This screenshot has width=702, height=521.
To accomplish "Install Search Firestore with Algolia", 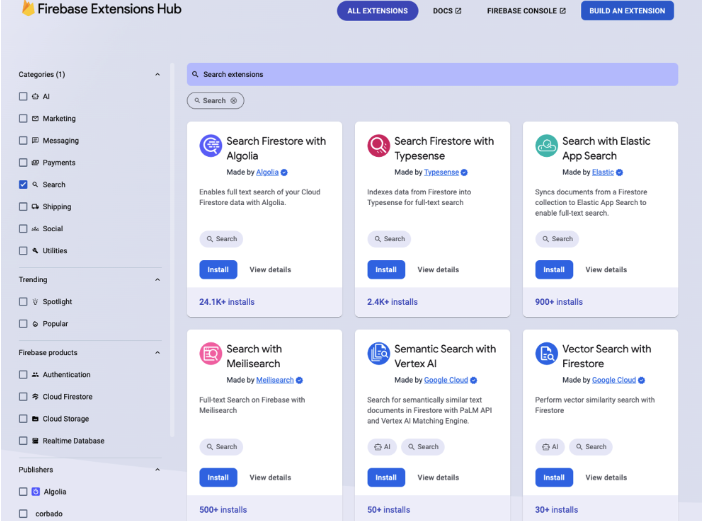I will 218,269.
